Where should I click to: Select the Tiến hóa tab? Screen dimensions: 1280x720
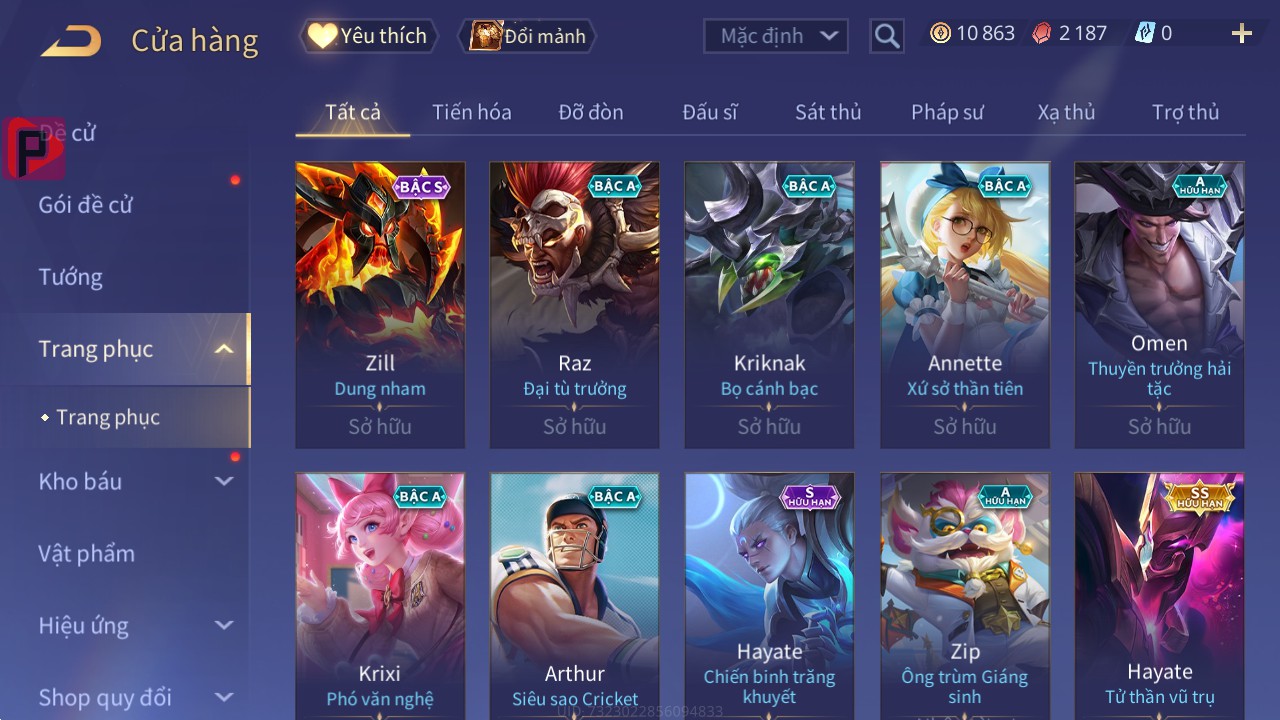tap(472, 112)
